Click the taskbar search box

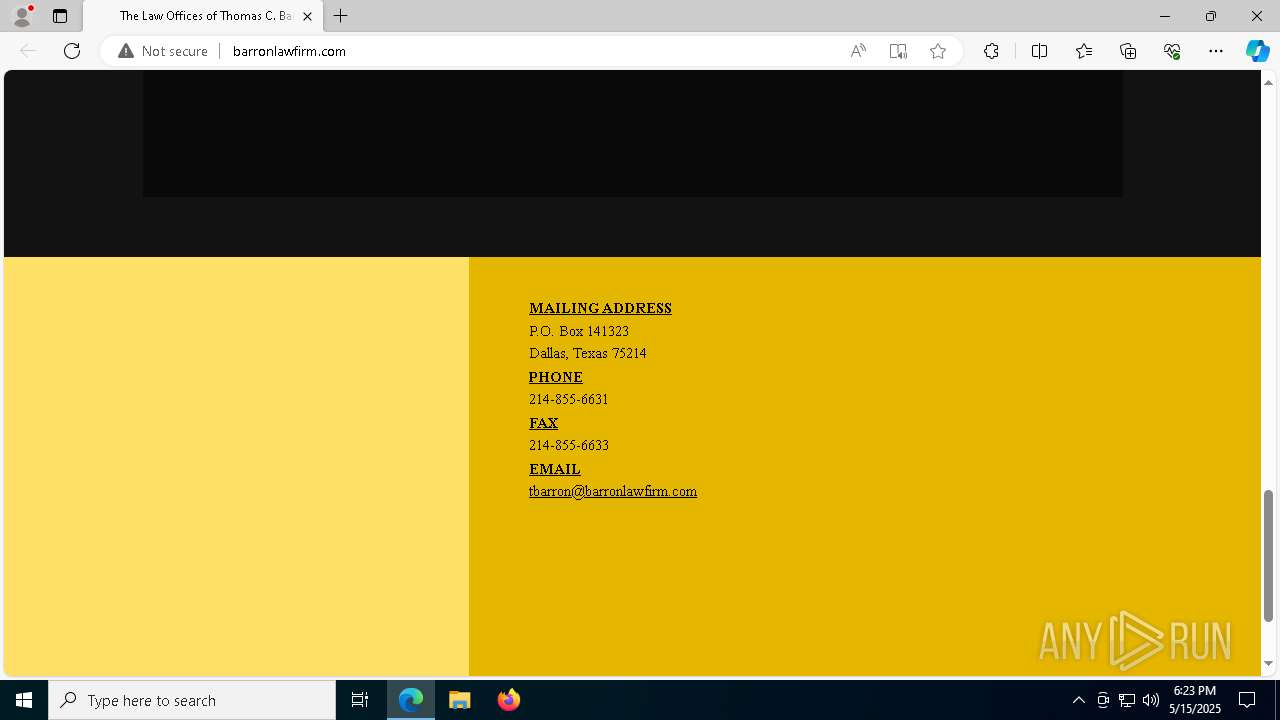[x=192, y=700]
